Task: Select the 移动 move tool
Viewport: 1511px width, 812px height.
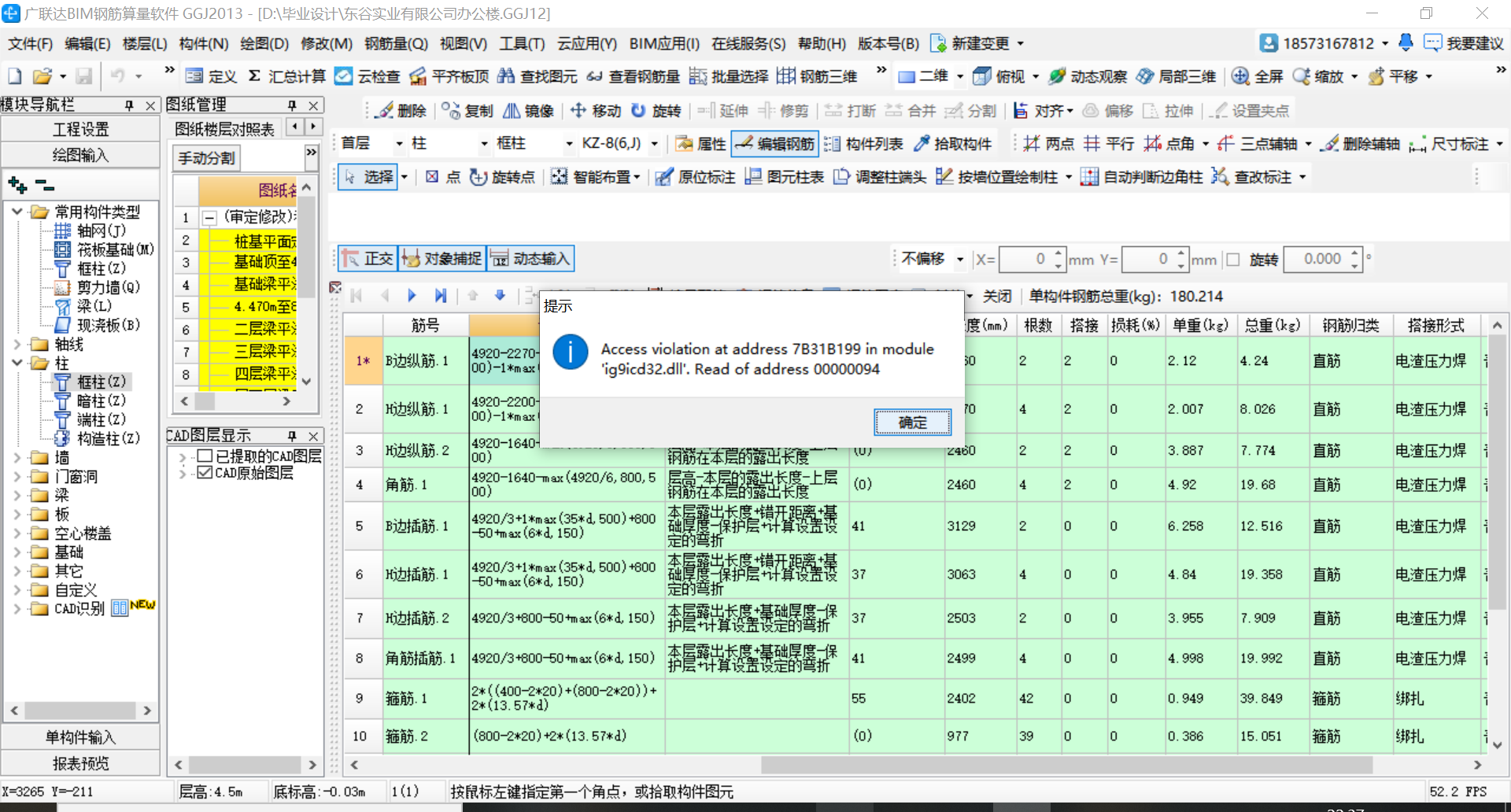Action: tap(596, 111)
